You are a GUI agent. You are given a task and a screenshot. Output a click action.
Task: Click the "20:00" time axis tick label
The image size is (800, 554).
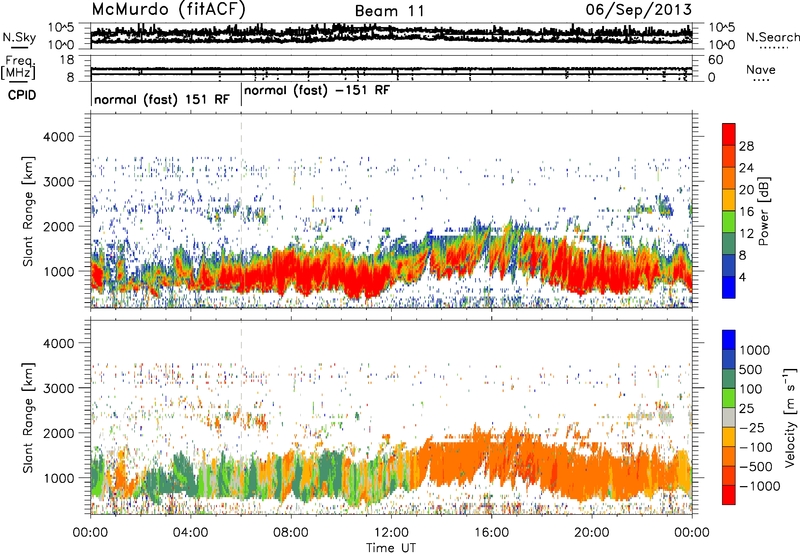(x=591, y=533)
